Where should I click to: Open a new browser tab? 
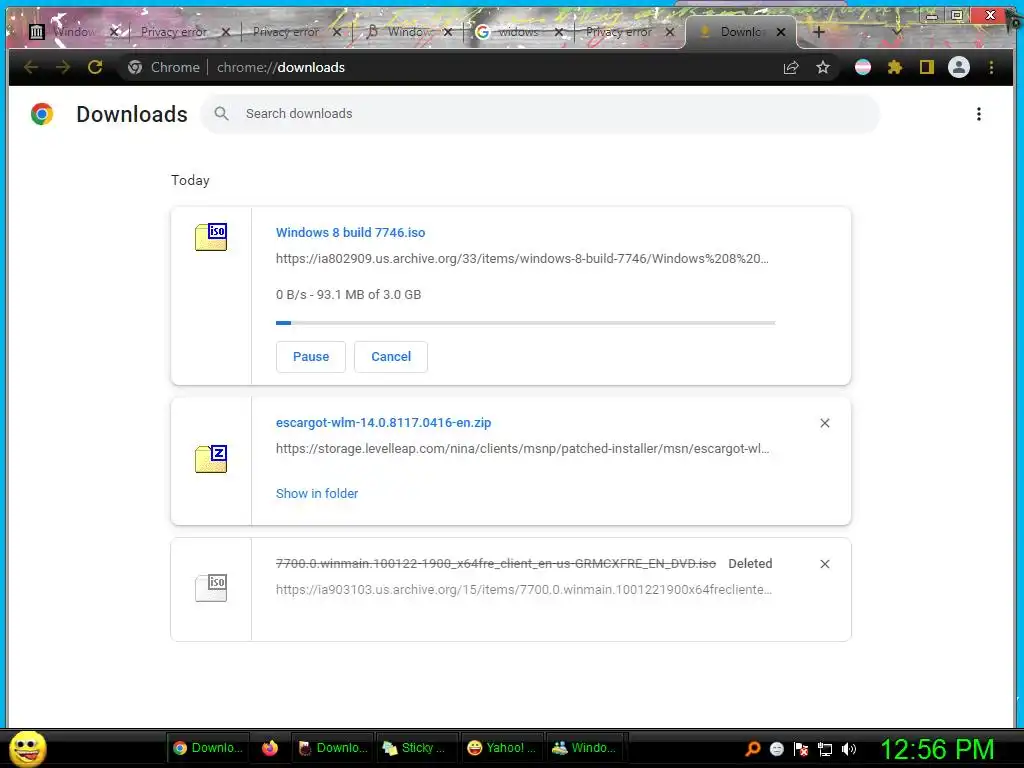coord(818,31)
